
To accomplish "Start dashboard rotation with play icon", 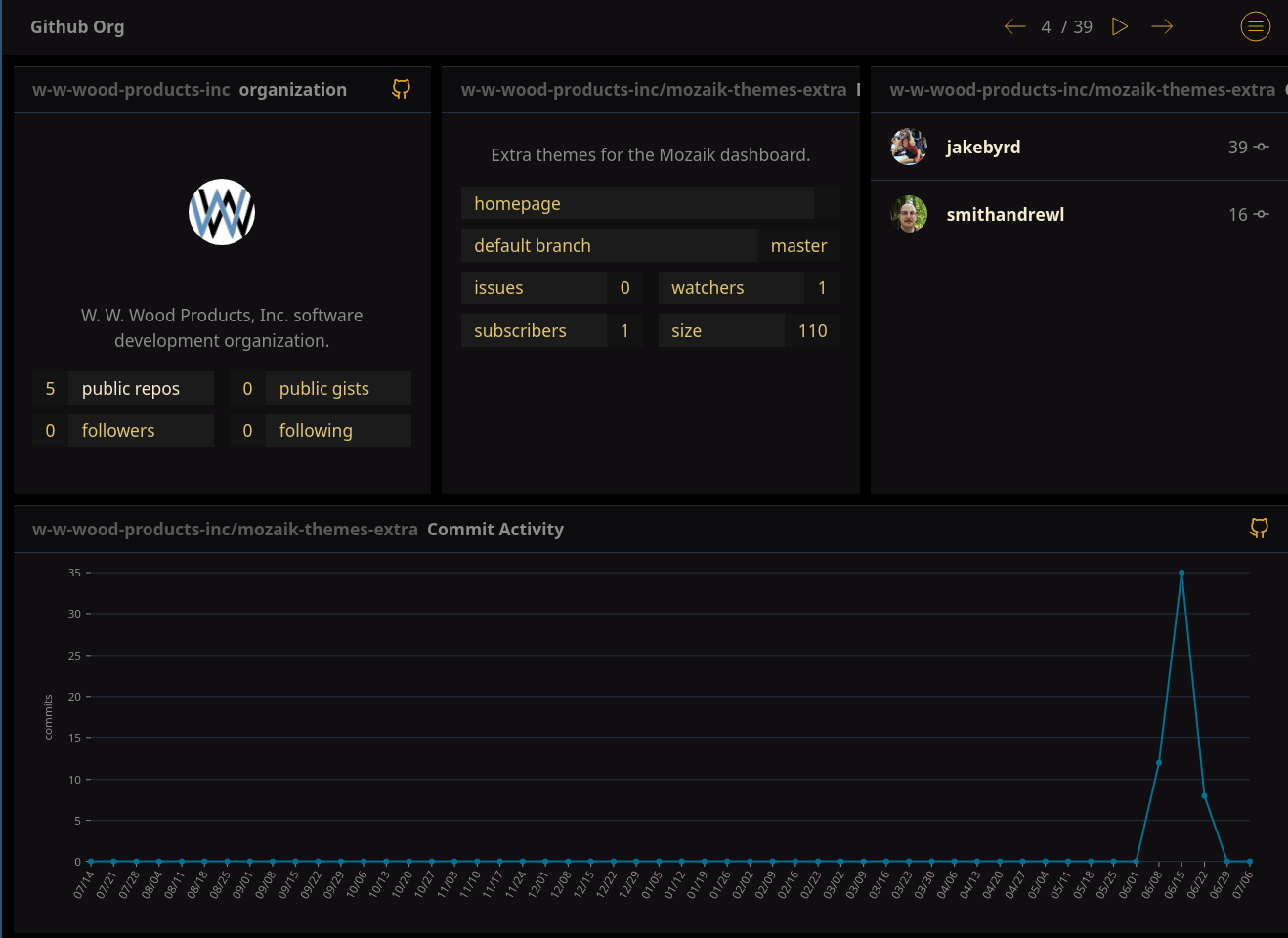I will pyautogui.click(x=1120, y=26).
